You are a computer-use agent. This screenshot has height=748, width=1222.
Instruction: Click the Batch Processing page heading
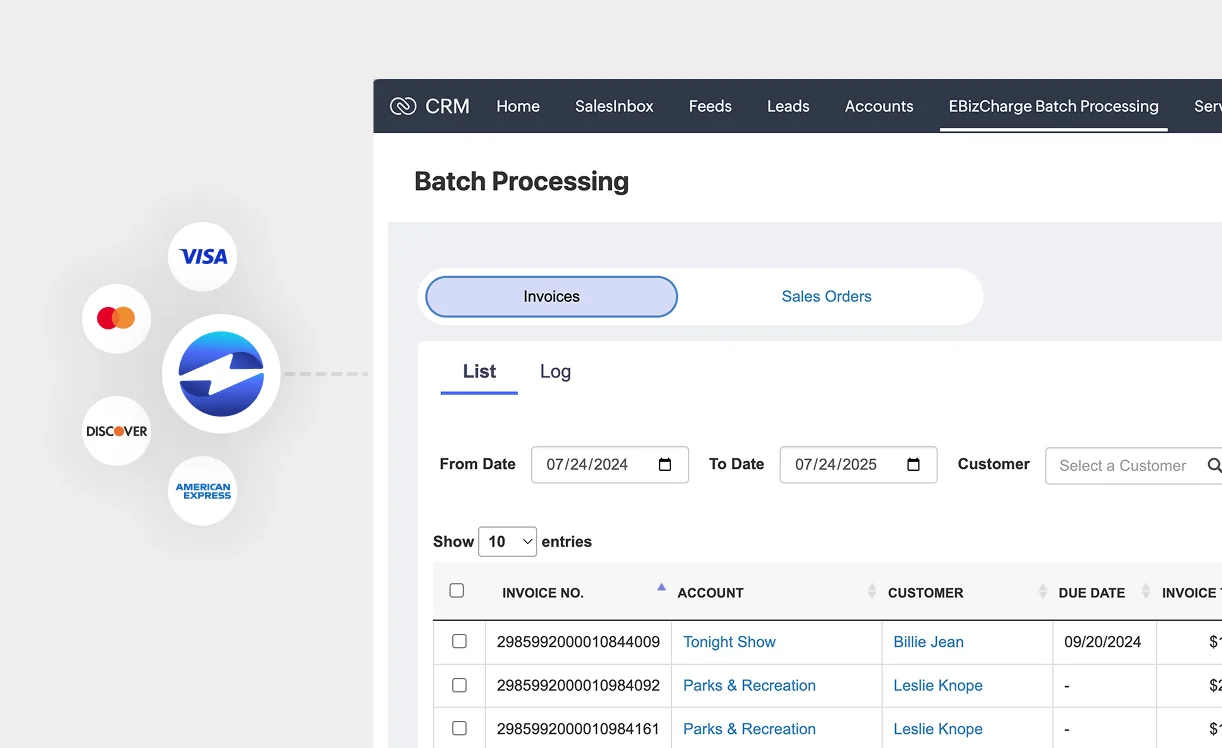(x=522, y=181)
